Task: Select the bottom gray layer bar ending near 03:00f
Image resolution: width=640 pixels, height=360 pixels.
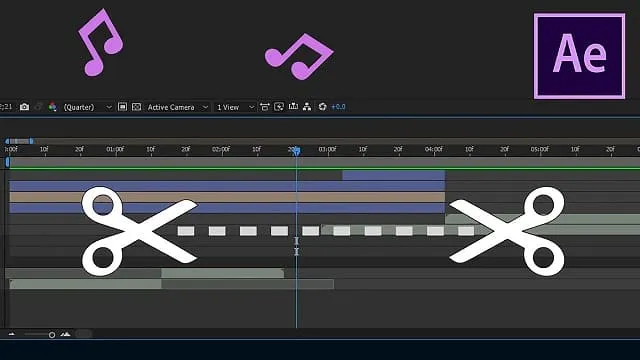Action: tap(171, 284)
